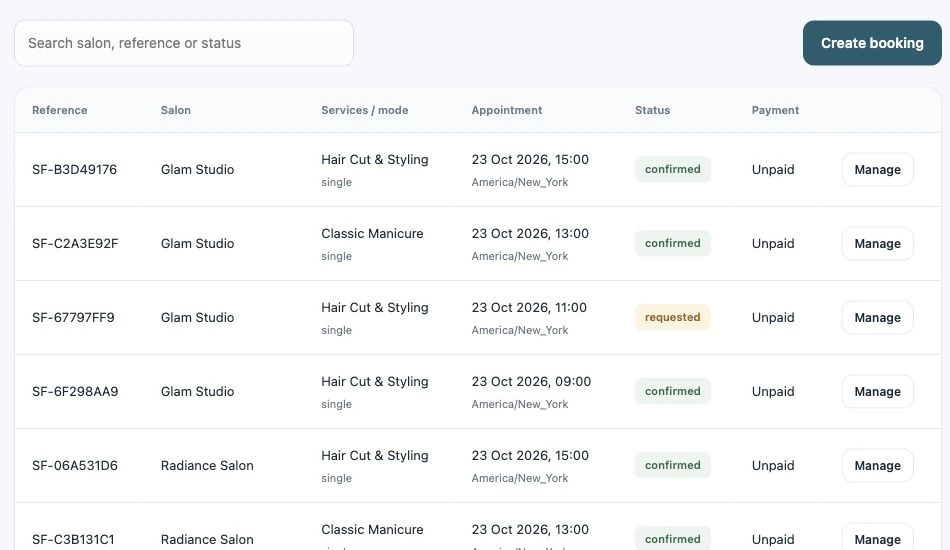Click Glam Studio in SF-B3D49176 row
The image size is (950, 550).
(x=198, y=170)
